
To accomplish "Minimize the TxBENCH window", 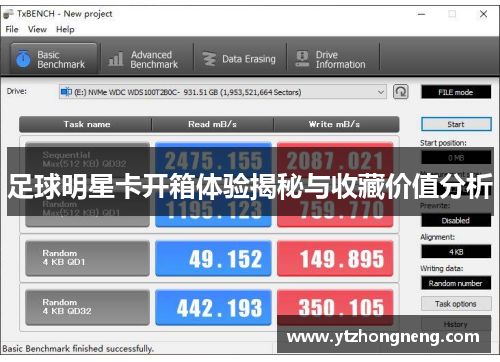I will tap(422, 14).
